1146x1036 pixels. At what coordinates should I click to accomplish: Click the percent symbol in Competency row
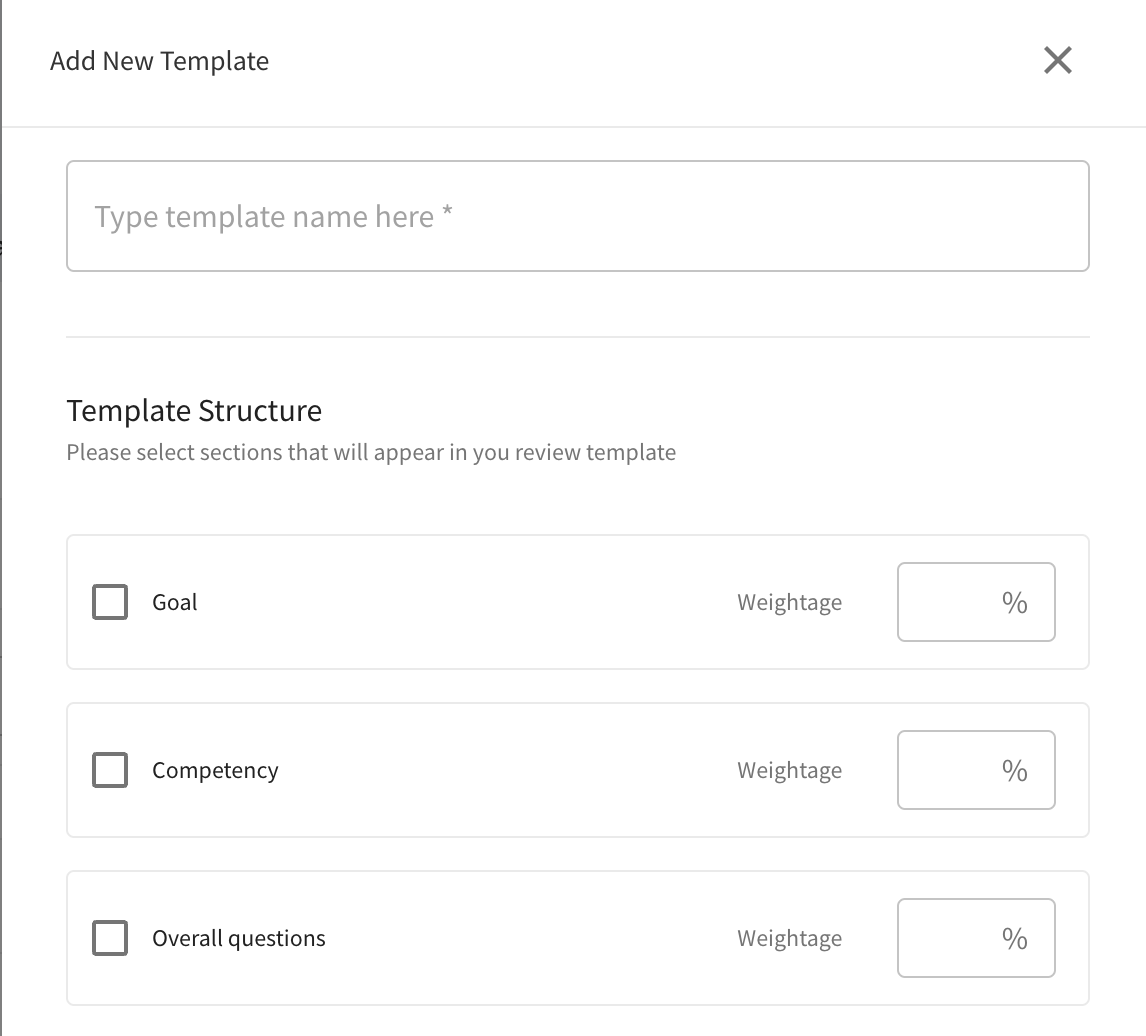click(x=1014, y=770)
